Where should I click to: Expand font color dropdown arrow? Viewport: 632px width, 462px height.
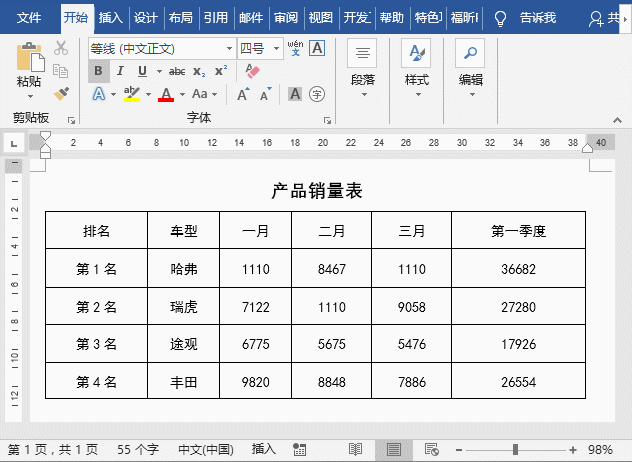coord(182,95)
